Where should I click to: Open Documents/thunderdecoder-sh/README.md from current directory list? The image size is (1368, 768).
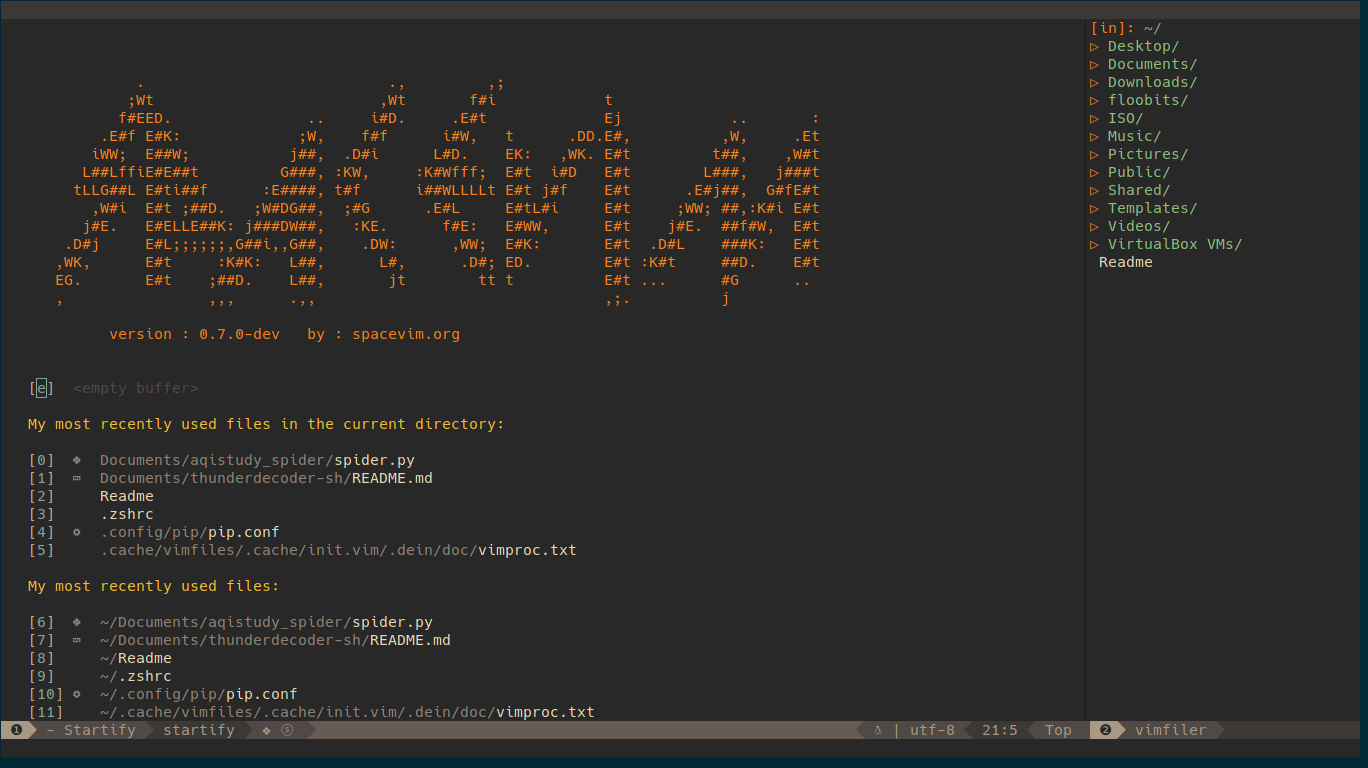[266, 478]
